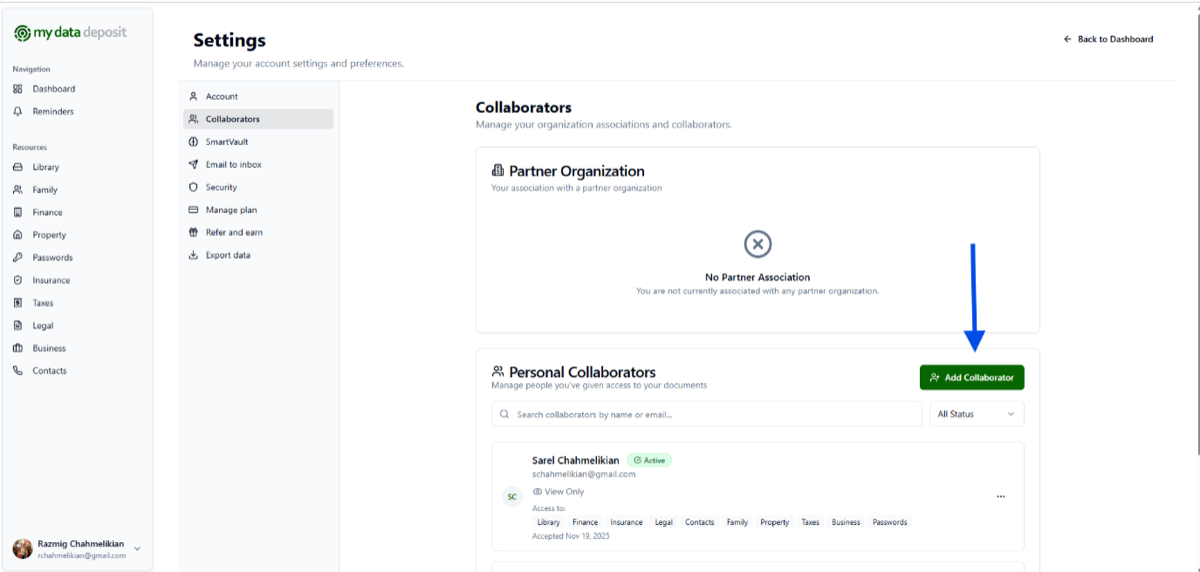Open SmartVault settings section

pos(258,142)
